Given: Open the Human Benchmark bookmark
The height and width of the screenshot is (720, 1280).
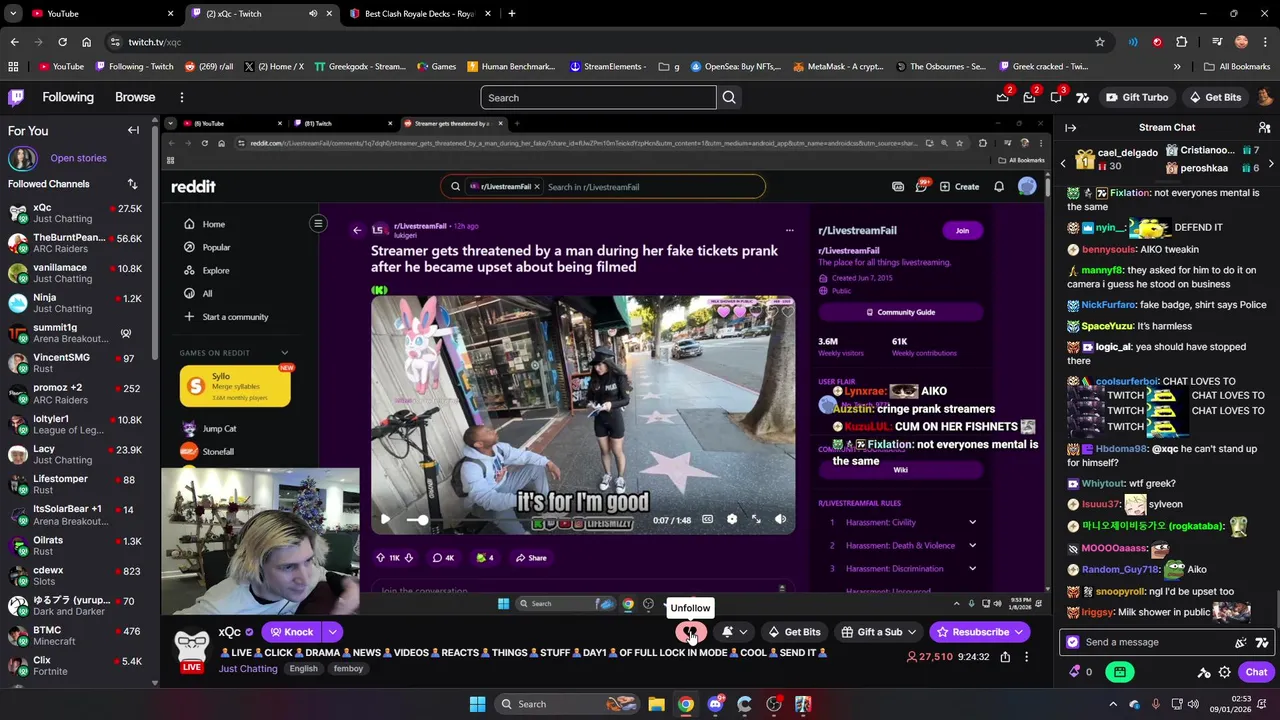Looking at the screenshot, I should coord(510,67).
